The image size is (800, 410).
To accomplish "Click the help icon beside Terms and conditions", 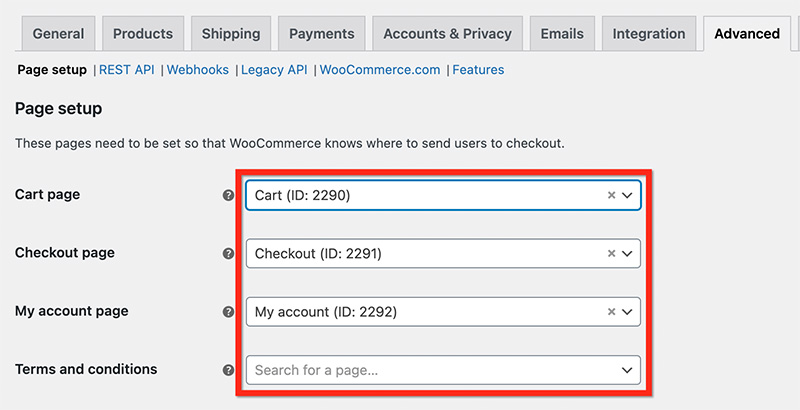I will coord(228,370).
